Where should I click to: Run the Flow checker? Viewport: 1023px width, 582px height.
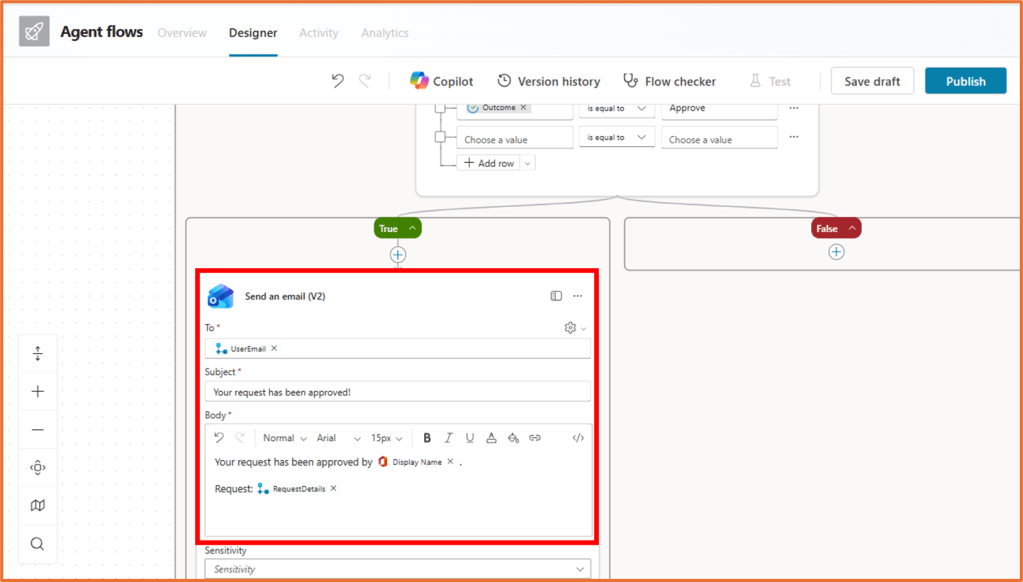[668, 81]
